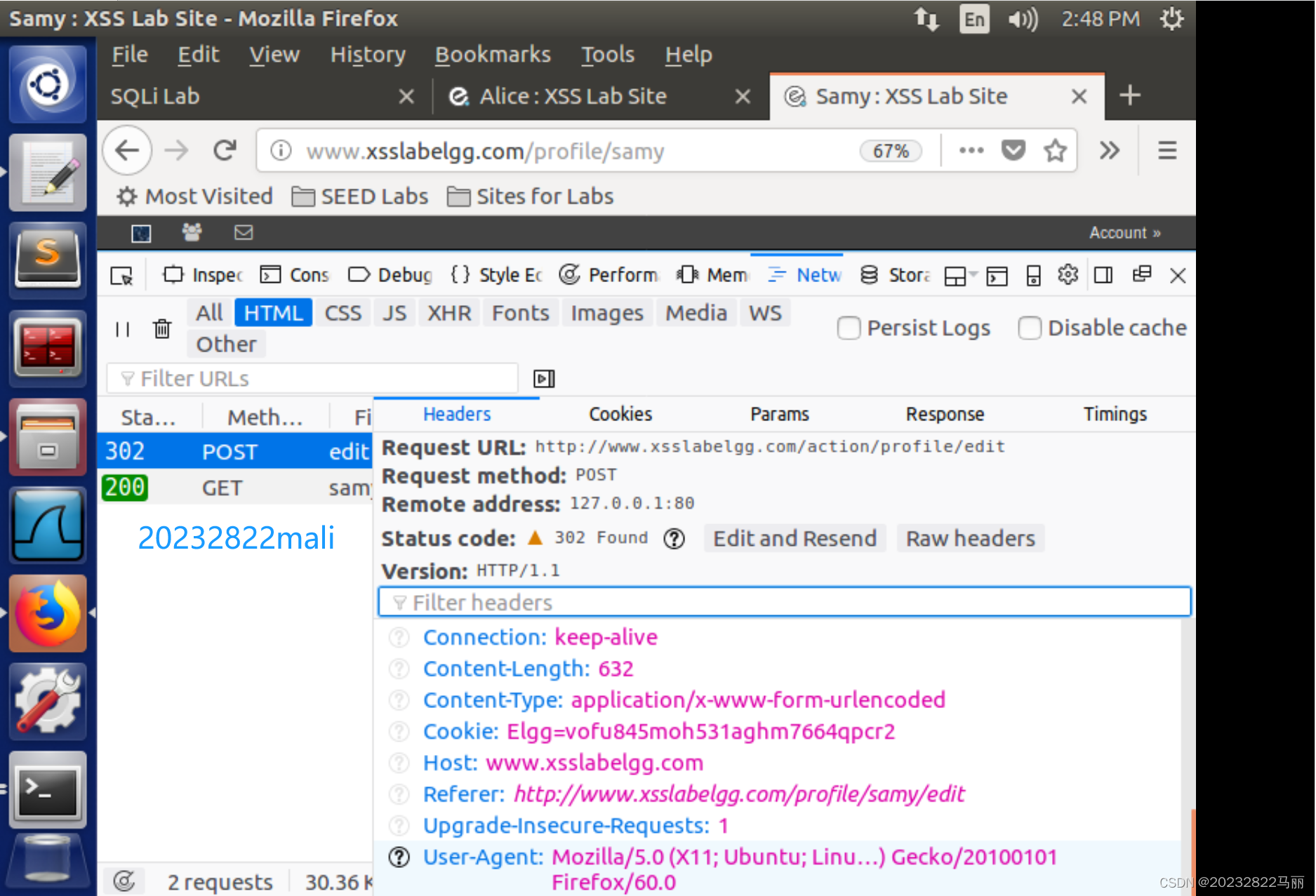This screenshot has width=1316, height=896.
Task: Open Firefox hamburger menu
Action: tap(1167, 151)
